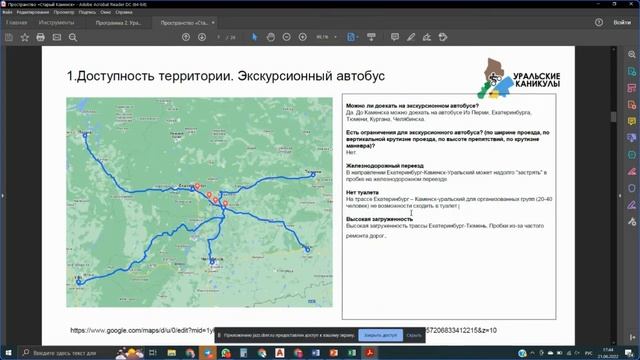Open the File menu
This screenshot has height=360, width=640.
pyautogui.click(x=7, y=12)
